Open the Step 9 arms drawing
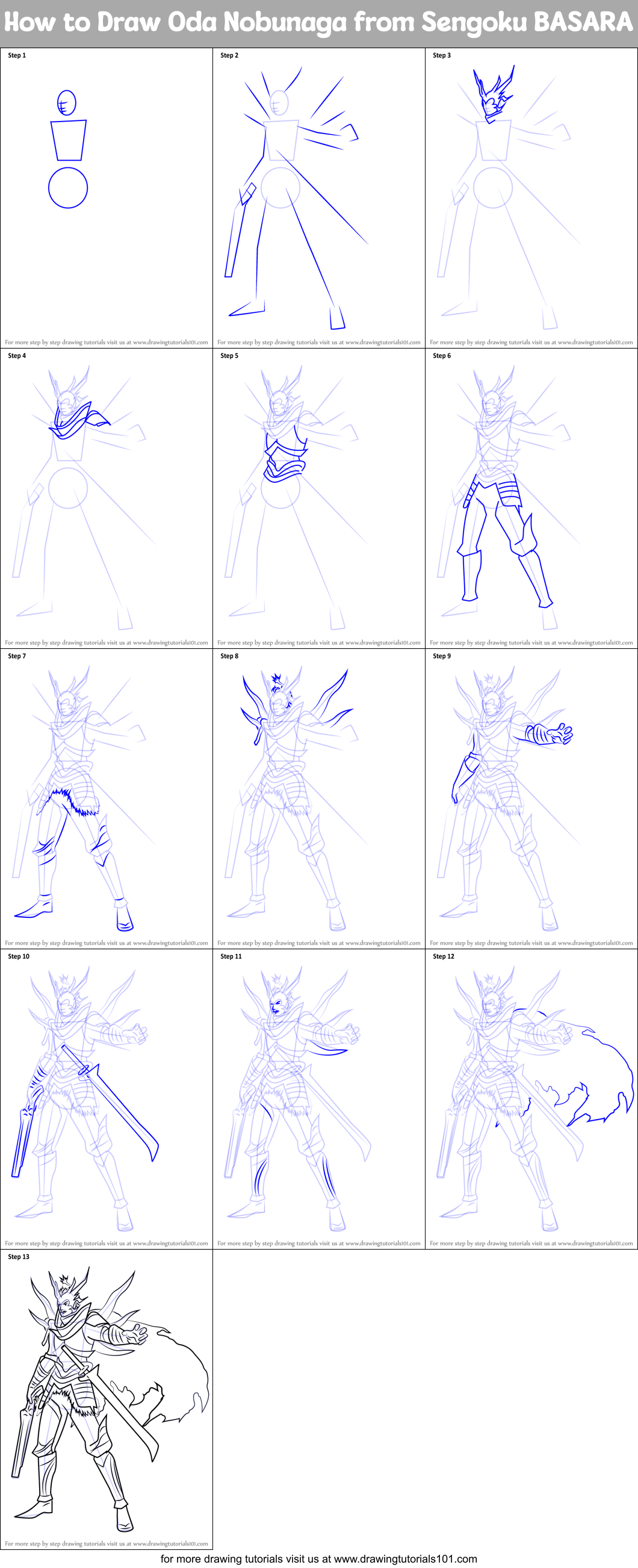The width and height of the screenshot is (638, 1568). [x=531, y=799]
